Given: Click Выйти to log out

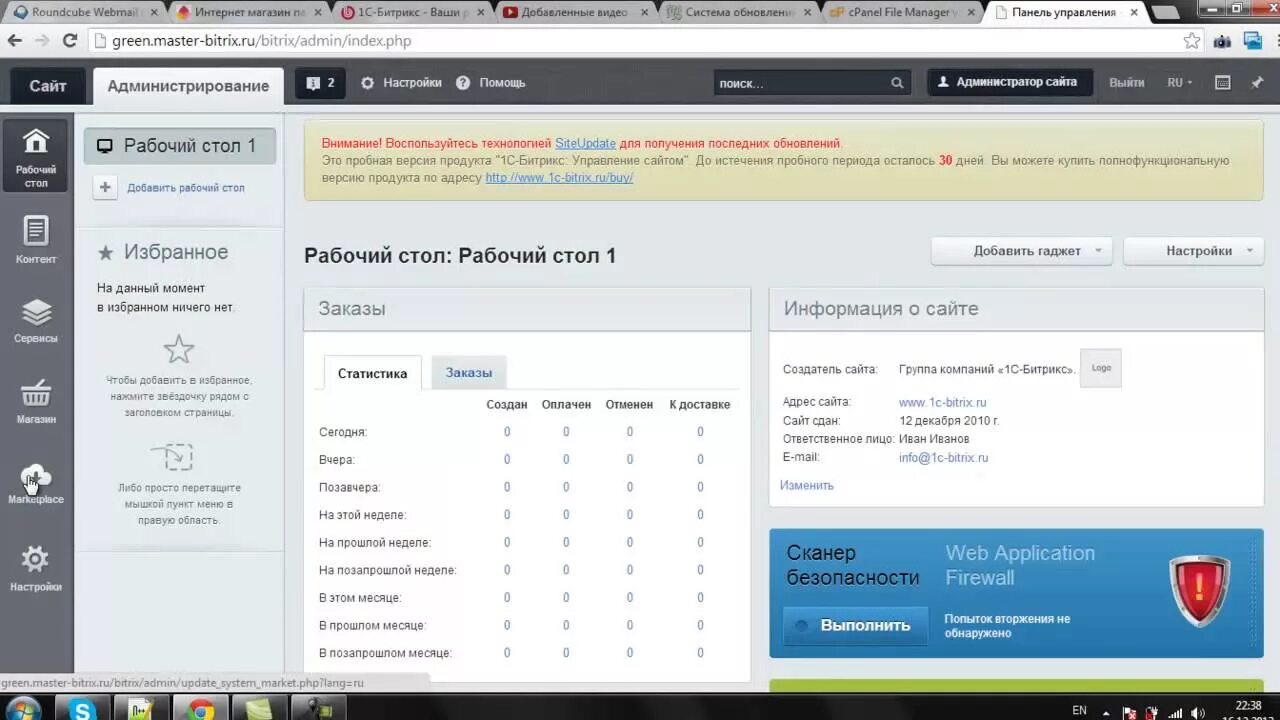Looking at the screenshot, I should click(x=1126, y=82).
